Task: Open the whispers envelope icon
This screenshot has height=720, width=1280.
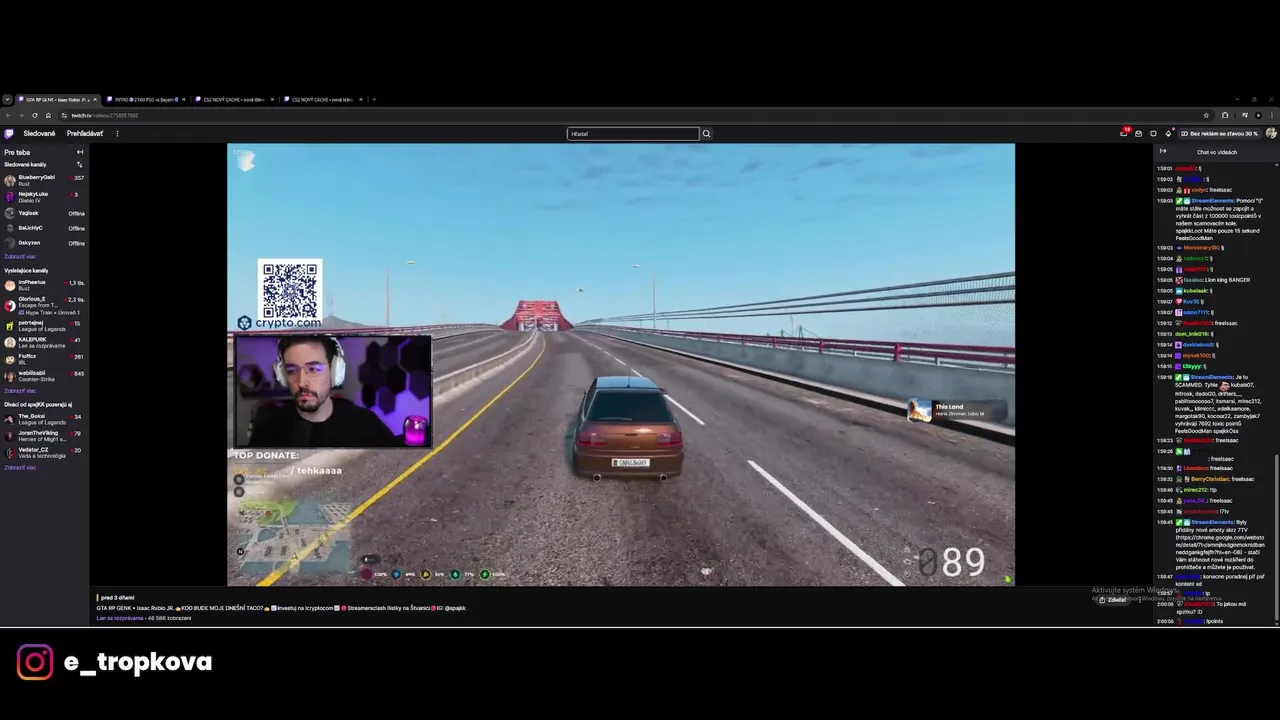Action: click(x=1138, y=133)
